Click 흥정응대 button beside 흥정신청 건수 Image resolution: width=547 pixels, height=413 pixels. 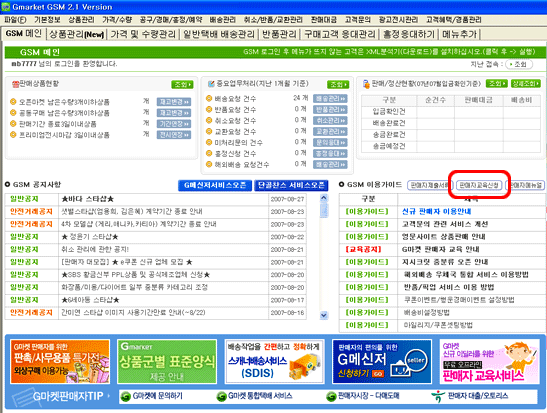point(330,153)
